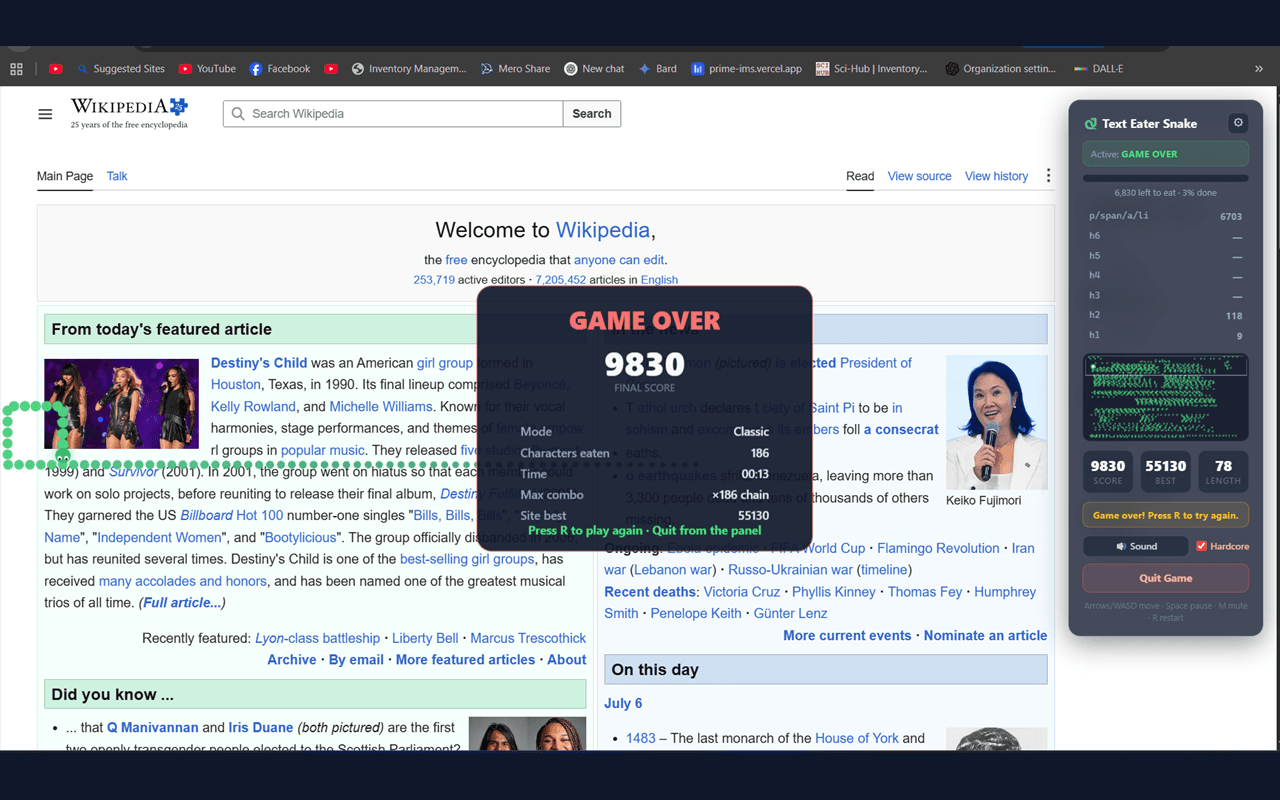
Task: Open the Archive link
Action: click(291, 660)
